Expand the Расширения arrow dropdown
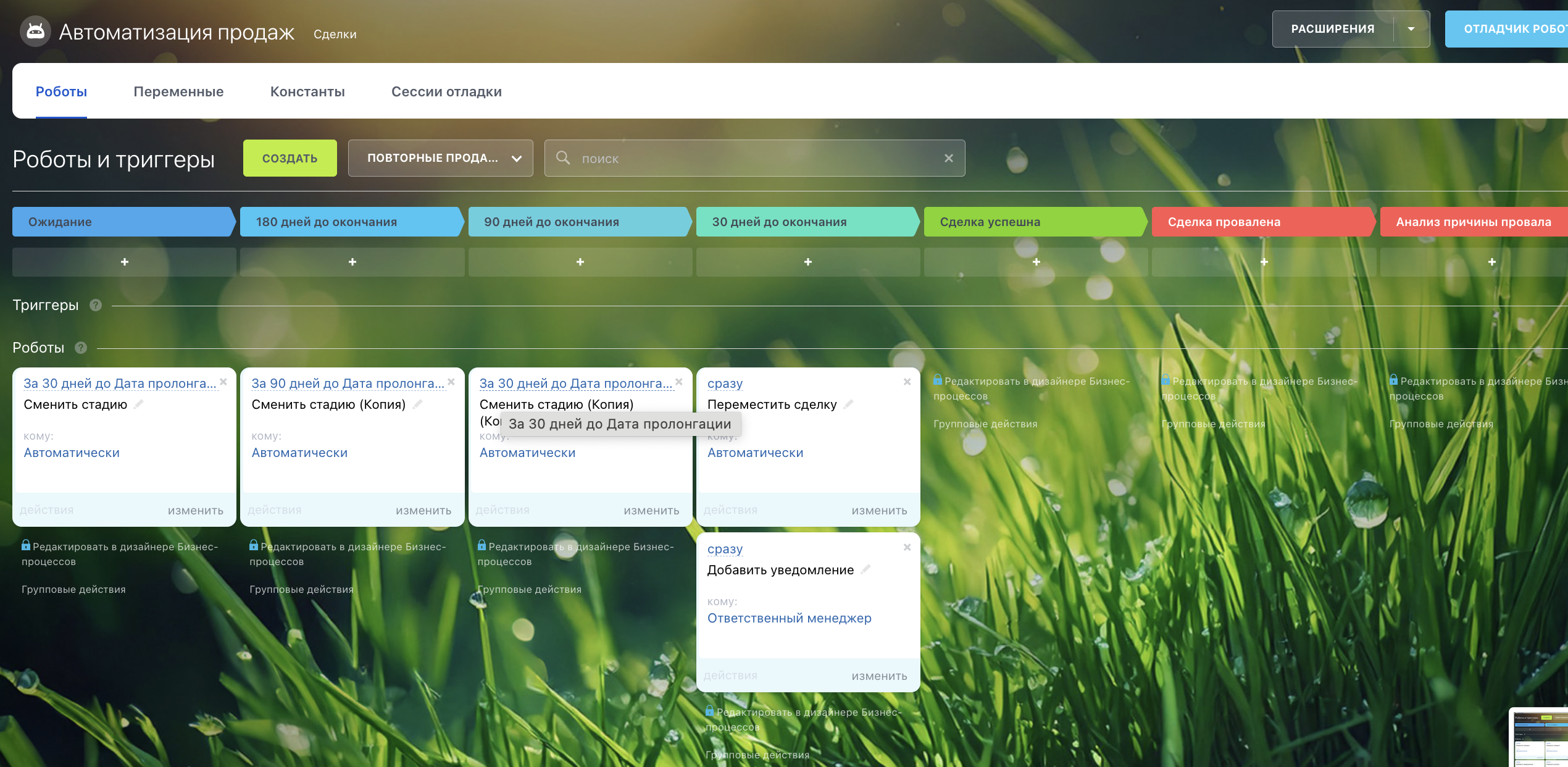The width and height of the screenshot is (1568, 767). [x=1411, y=29]
